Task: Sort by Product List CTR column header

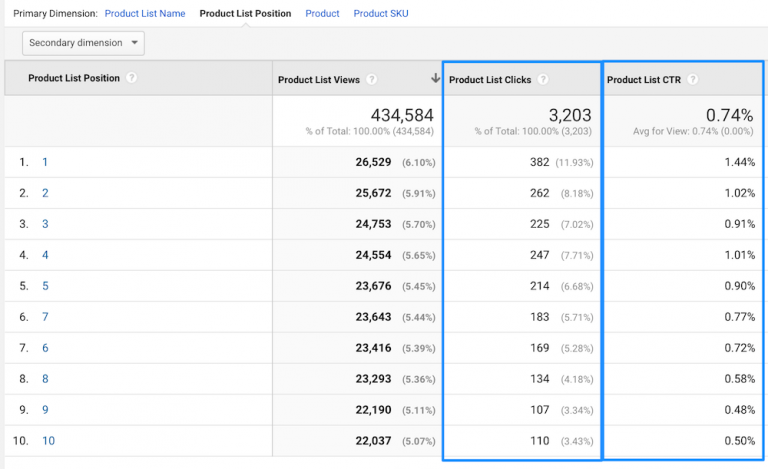Action: [x=643, y=80]
